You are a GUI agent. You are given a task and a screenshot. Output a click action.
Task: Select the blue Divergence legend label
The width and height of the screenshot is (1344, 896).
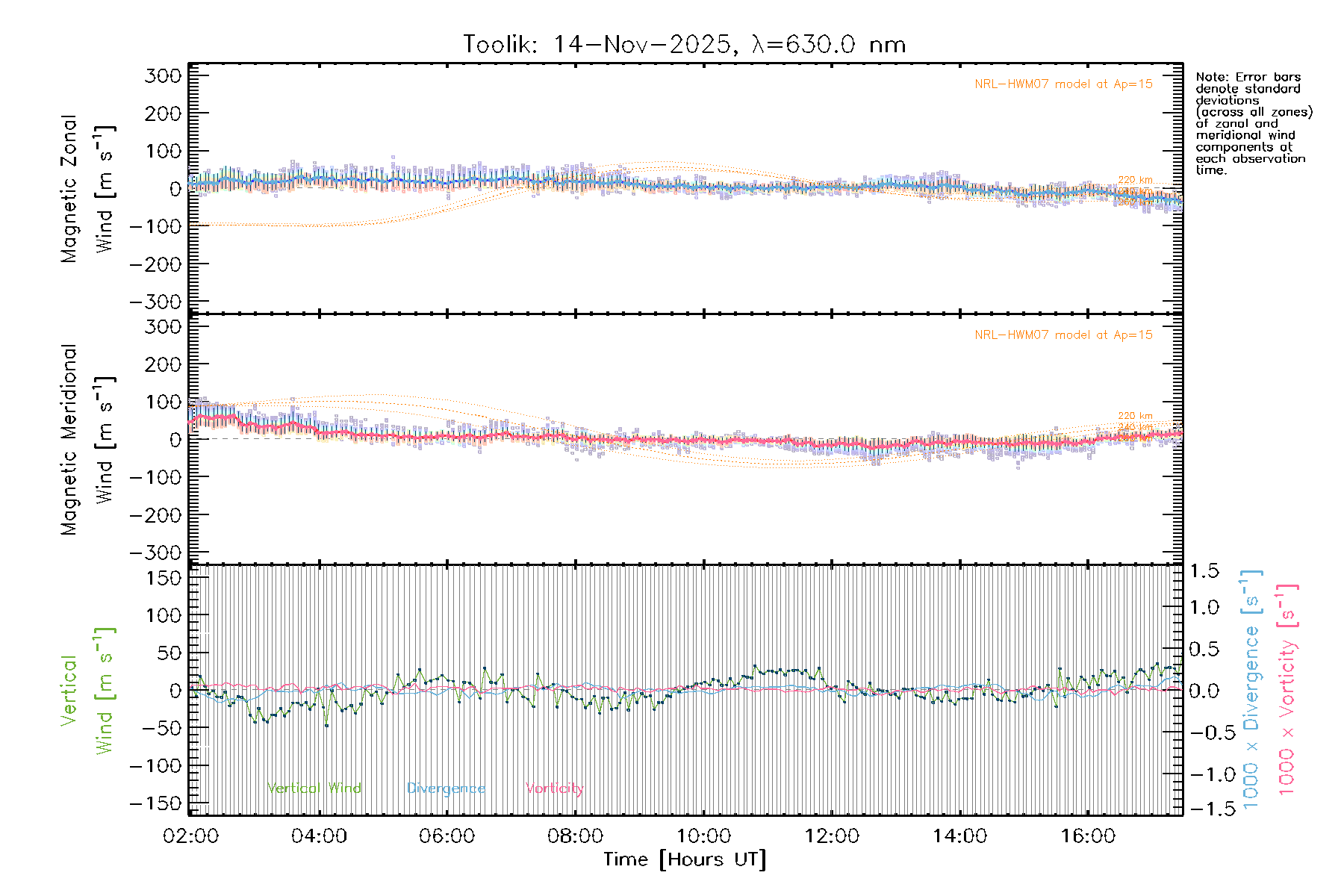click(x=446, y=788)
